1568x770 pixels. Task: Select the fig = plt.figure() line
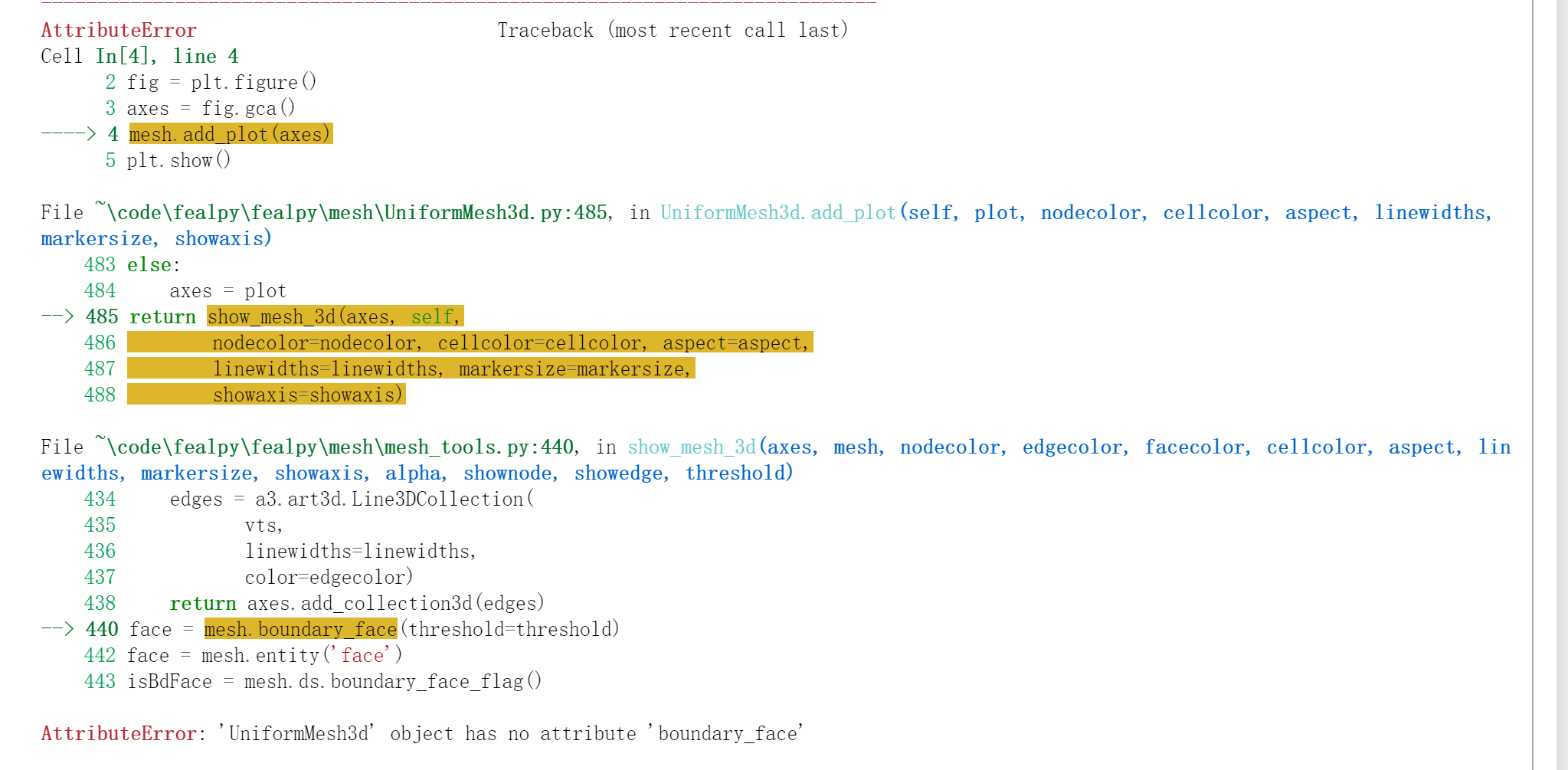coord(222,81)
